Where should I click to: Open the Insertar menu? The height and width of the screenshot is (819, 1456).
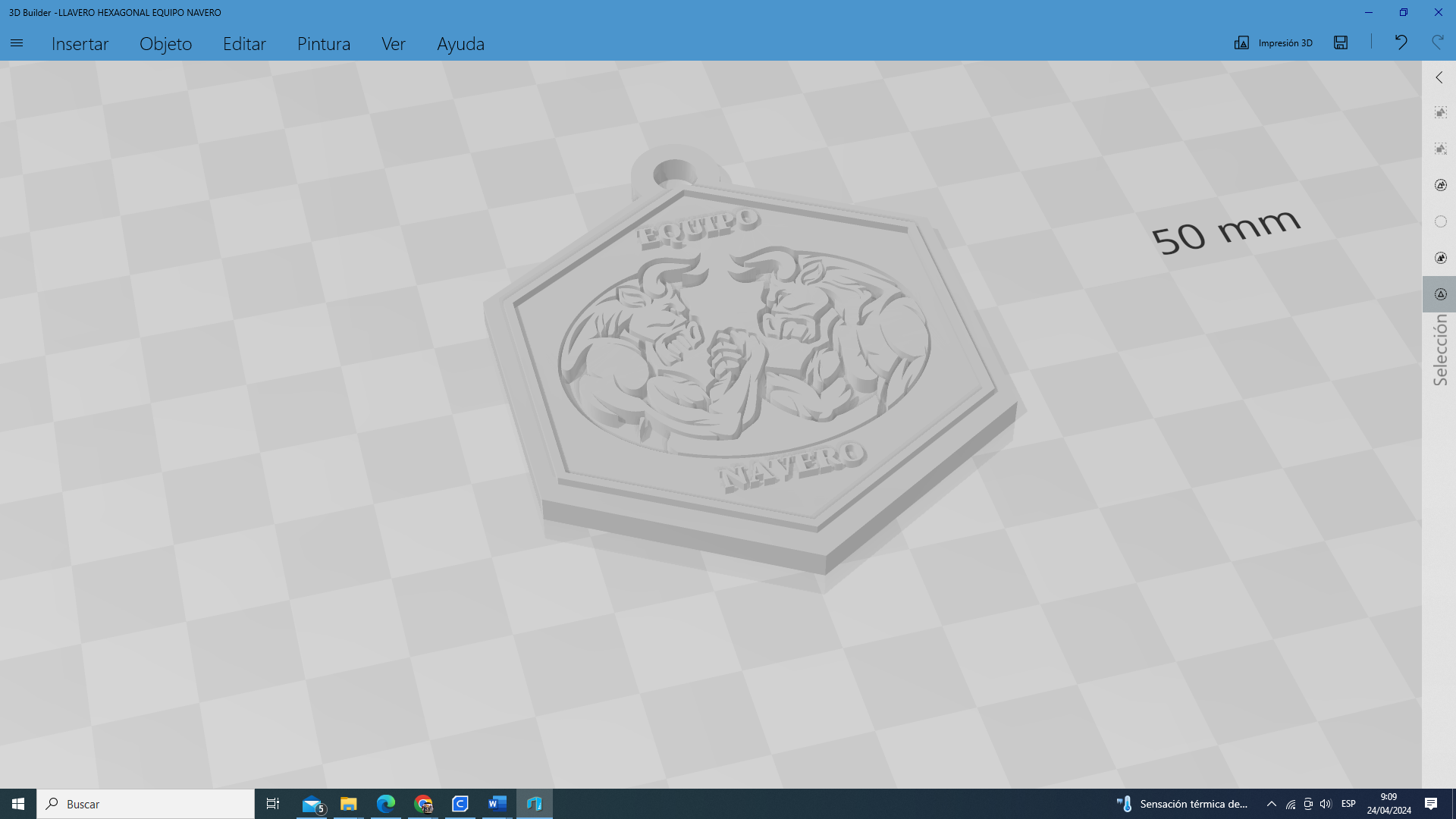[80, 44]
